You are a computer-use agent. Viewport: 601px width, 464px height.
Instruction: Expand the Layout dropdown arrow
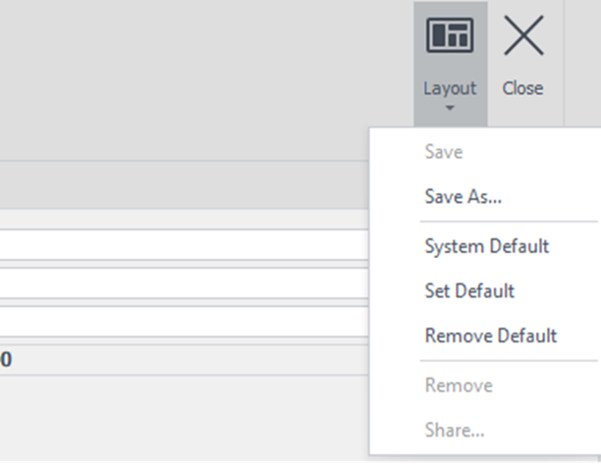pyautogui.click(x=450, y=109)
